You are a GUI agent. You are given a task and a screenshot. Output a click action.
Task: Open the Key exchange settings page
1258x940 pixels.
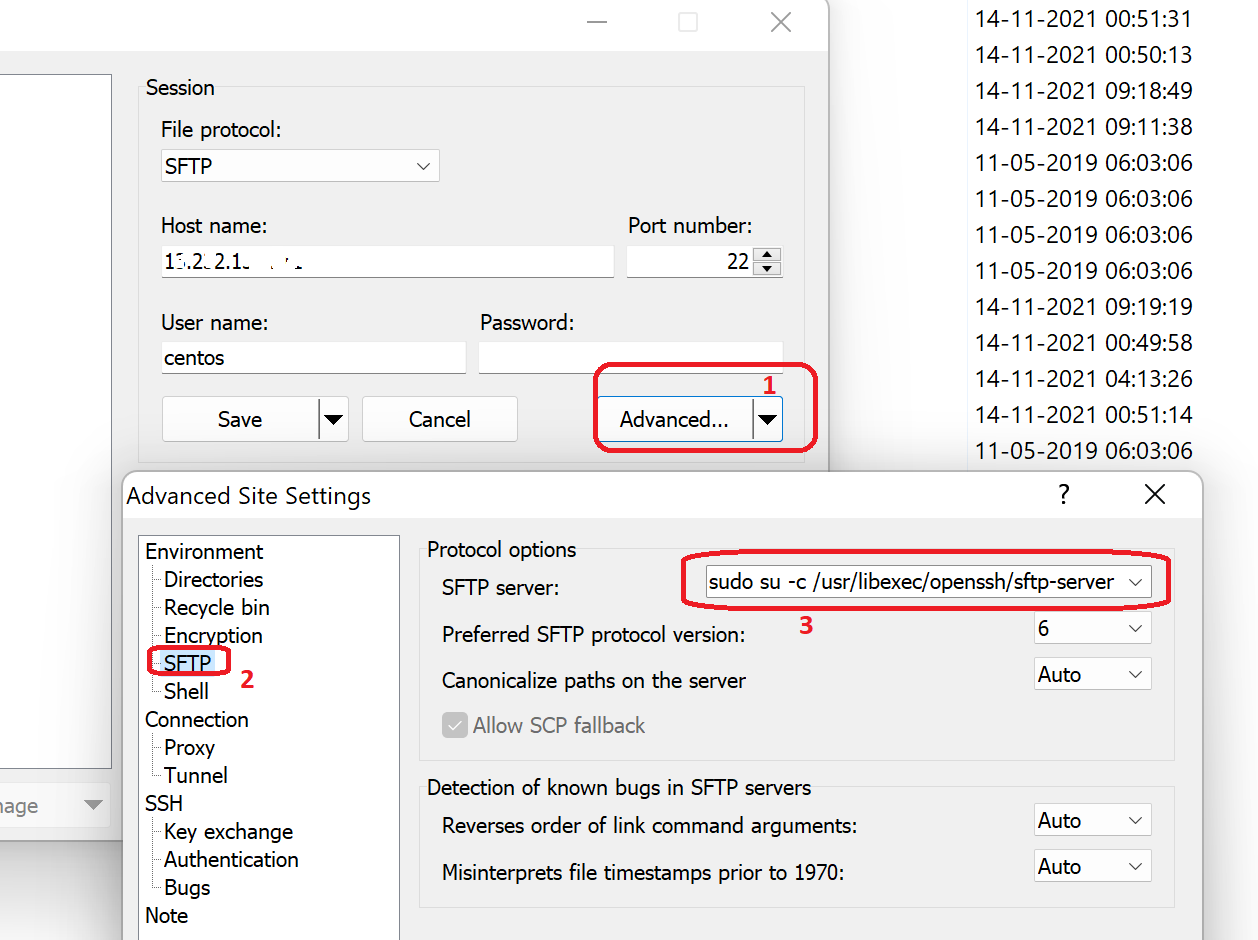(x=227, y=831)
